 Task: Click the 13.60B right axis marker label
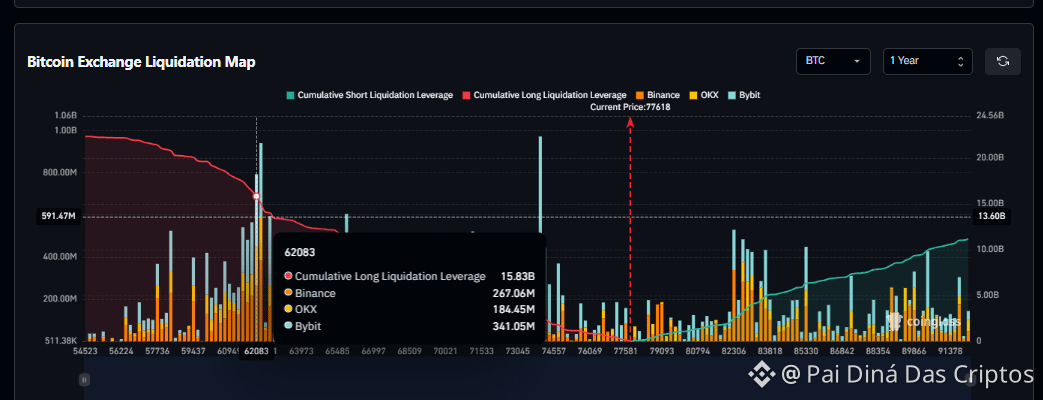pyautogui.click(x=991, y=217)
